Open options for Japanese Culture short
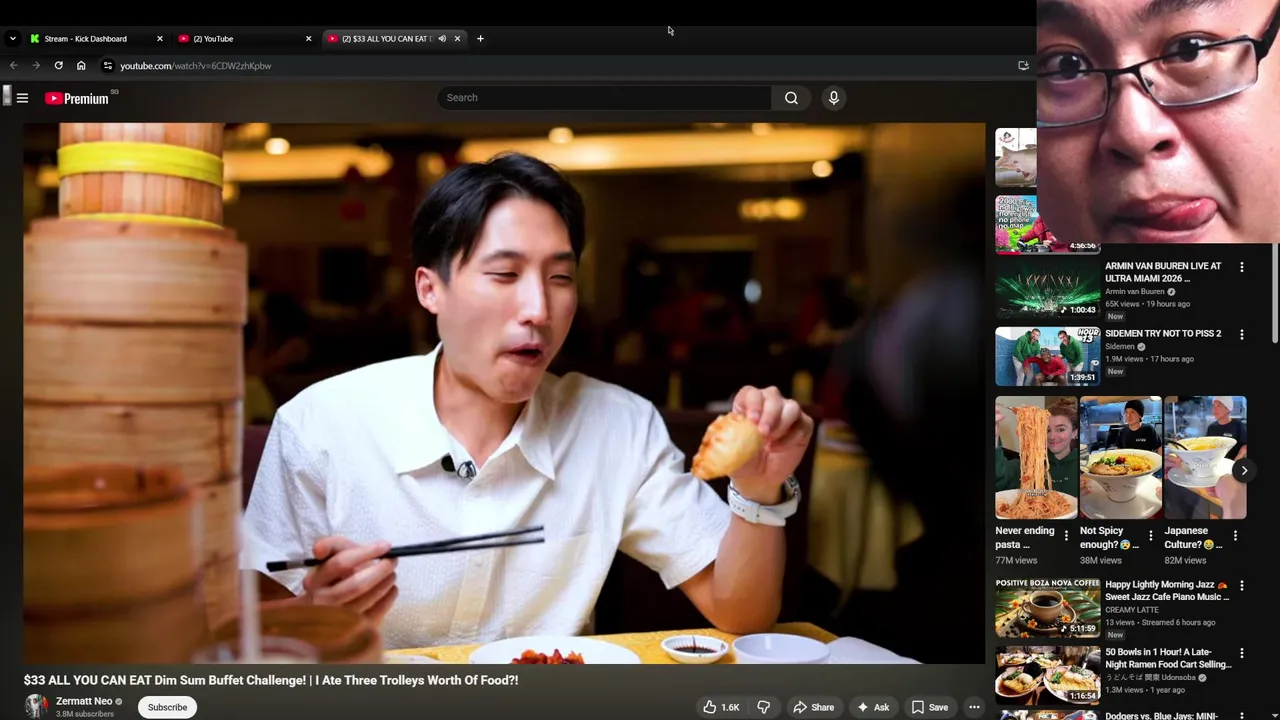 (x=1235, y=536)
